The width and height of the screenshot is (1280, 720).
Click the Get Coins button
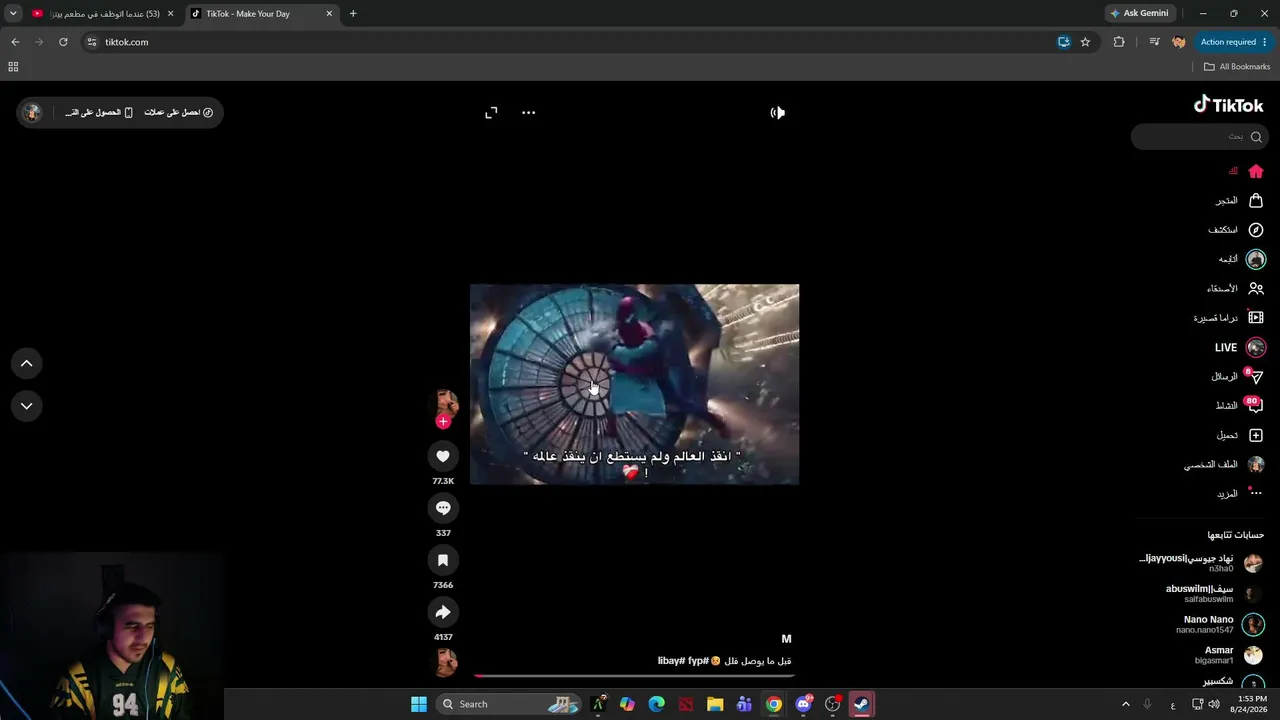(179, 113)
